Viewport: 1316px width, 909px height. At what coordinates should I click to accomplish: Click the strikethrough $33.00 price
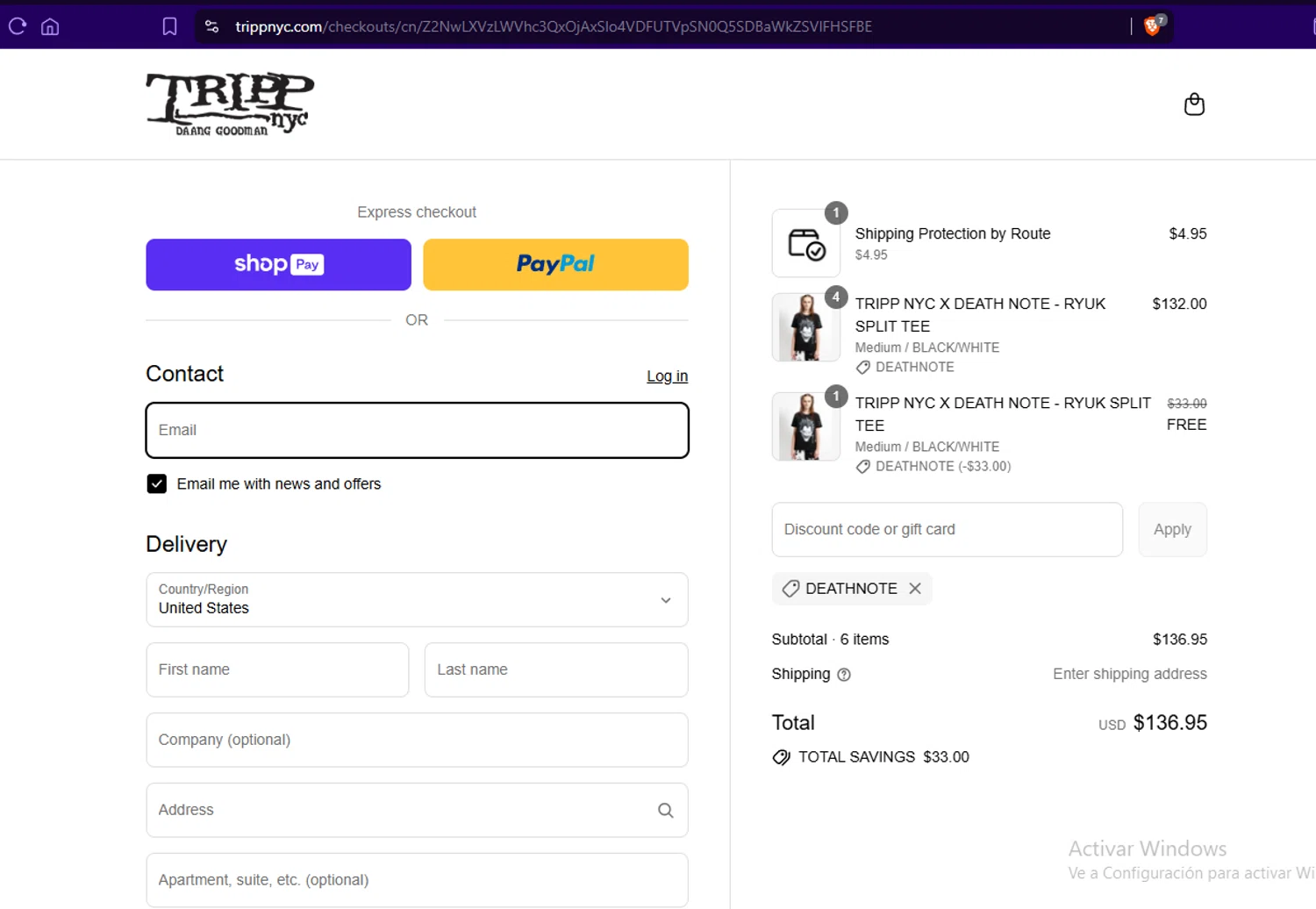click(x=1187, y=404)
